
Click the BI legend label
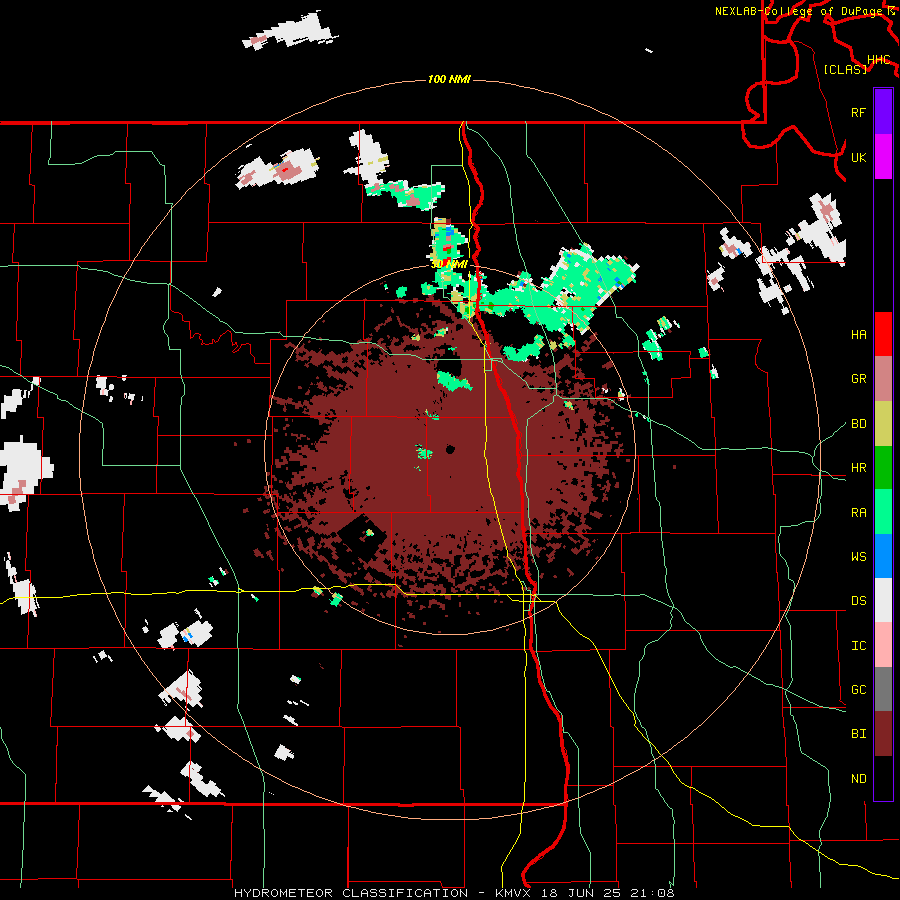point(858,734)
